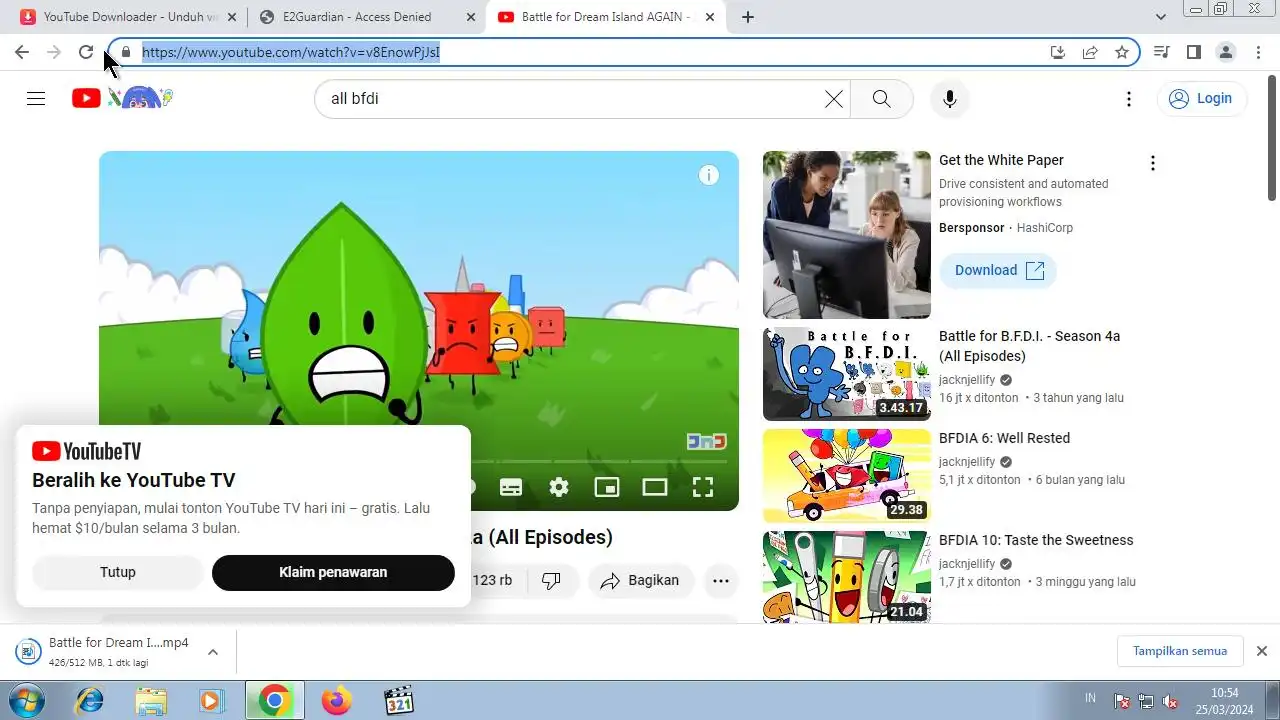The height and width of the screenshot is (720, 1280).
Task: Open Windows Media Player taskbar icon
Action: pos(213,701)
